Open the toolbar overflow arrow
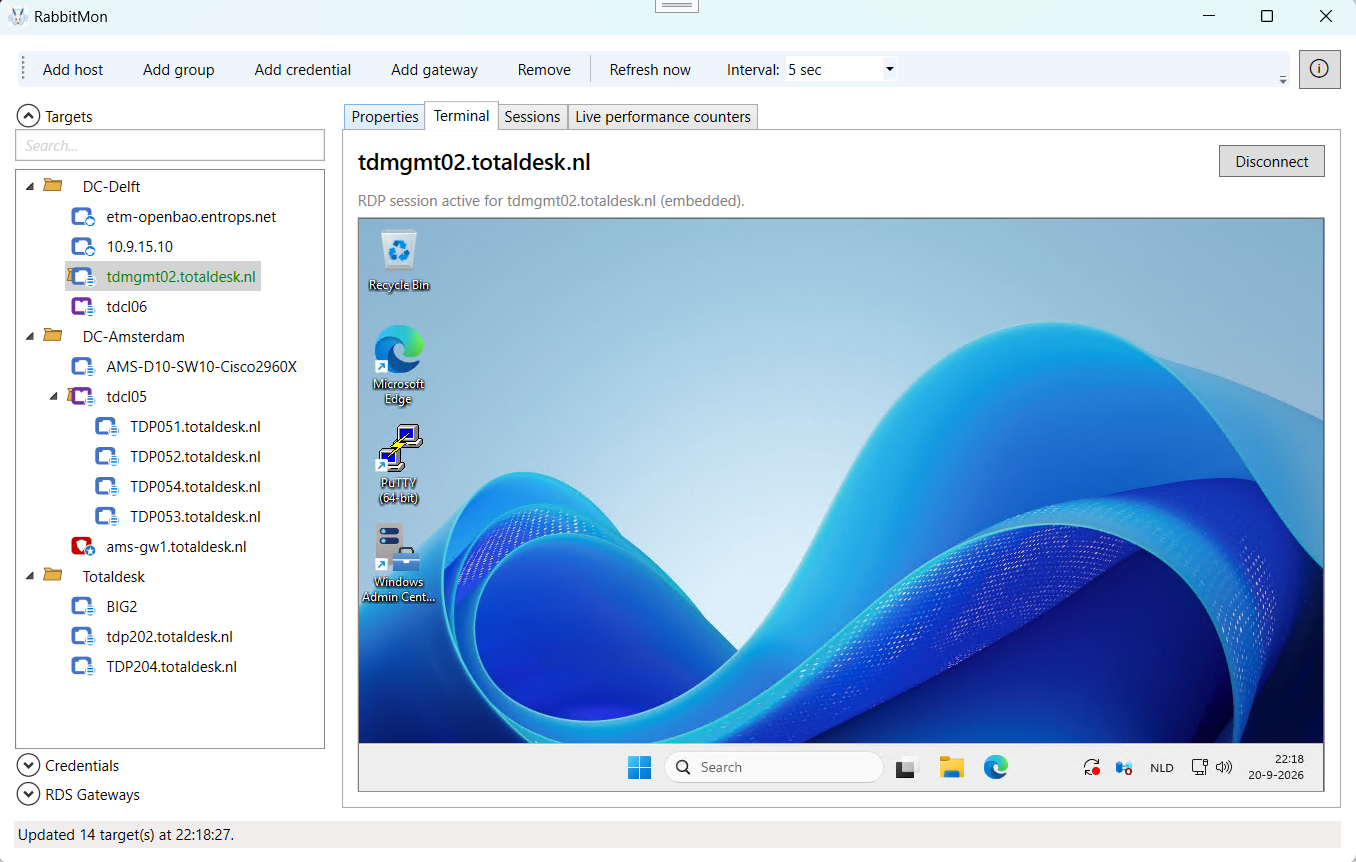Screen dimensions: 1356x862 (x=1283, y=79)
